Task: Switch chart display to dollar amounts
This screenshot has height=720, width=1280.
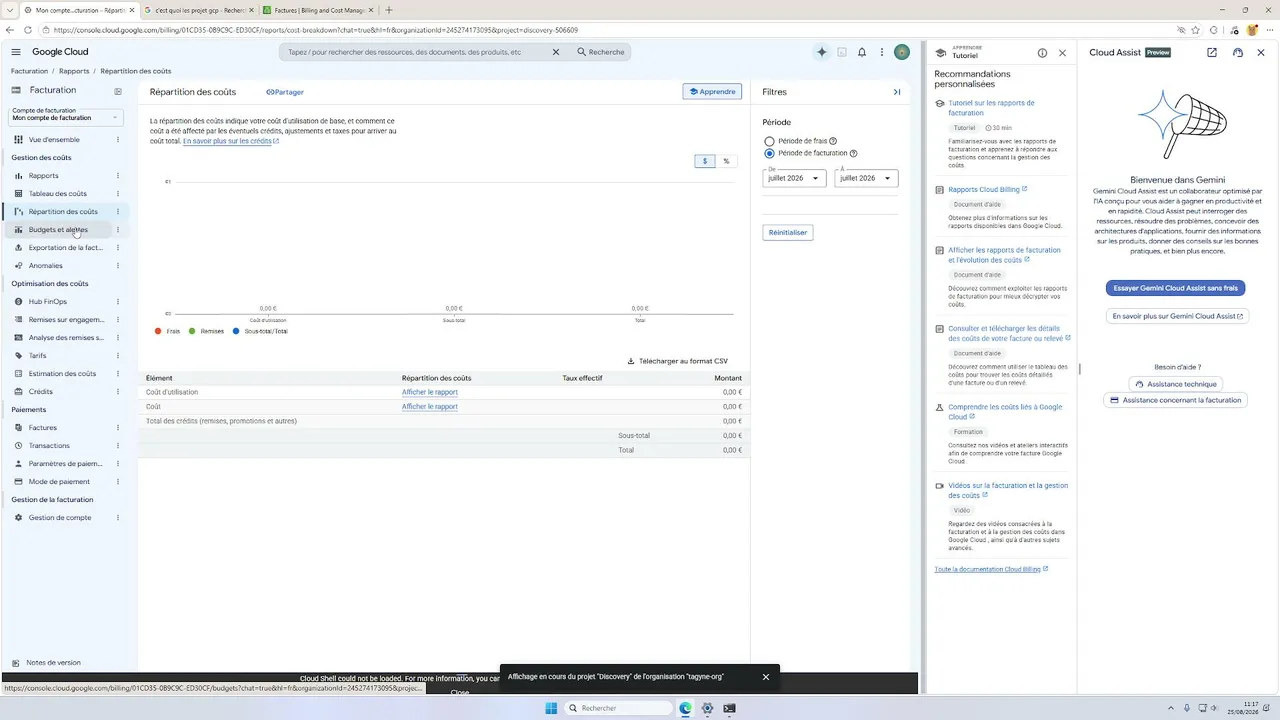Action: 705,161
